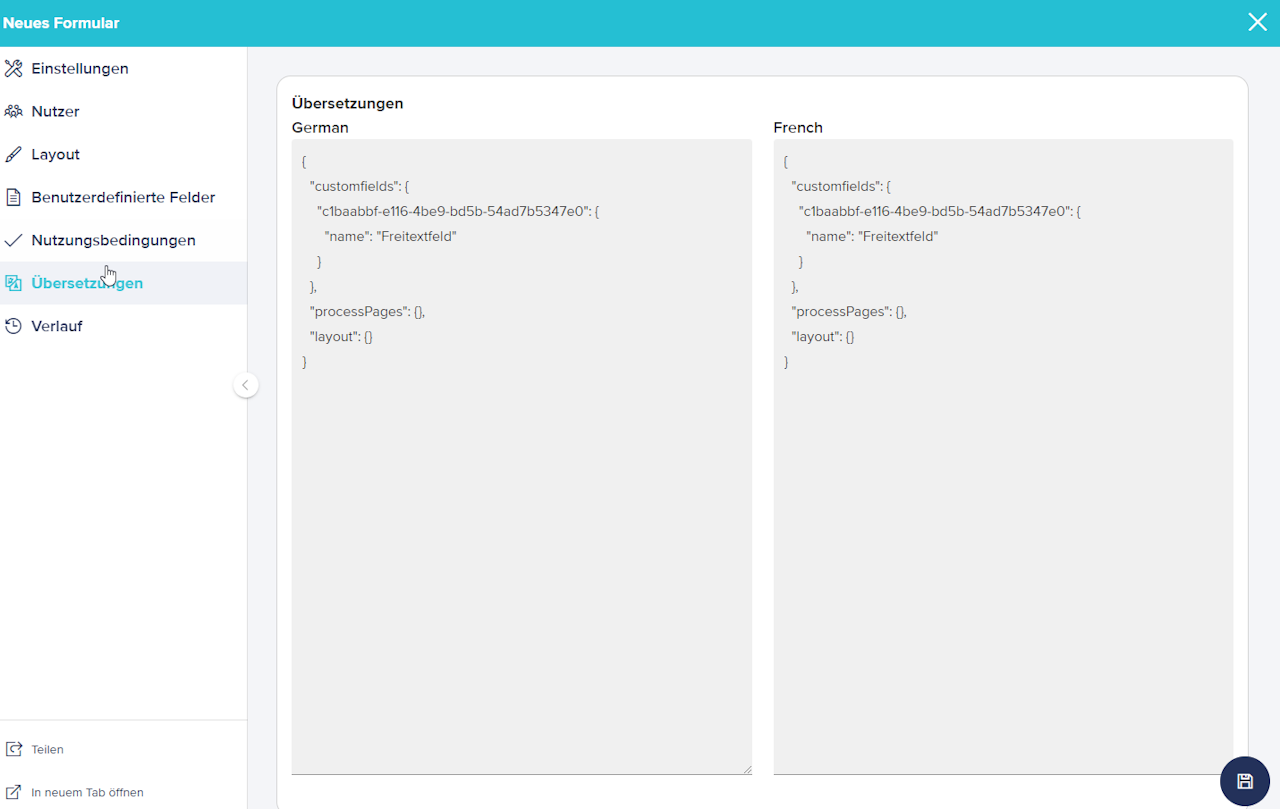Collapse the sidebar with chevron arrow
This screenshot has width=1280, height=809.
click(246, 385)
